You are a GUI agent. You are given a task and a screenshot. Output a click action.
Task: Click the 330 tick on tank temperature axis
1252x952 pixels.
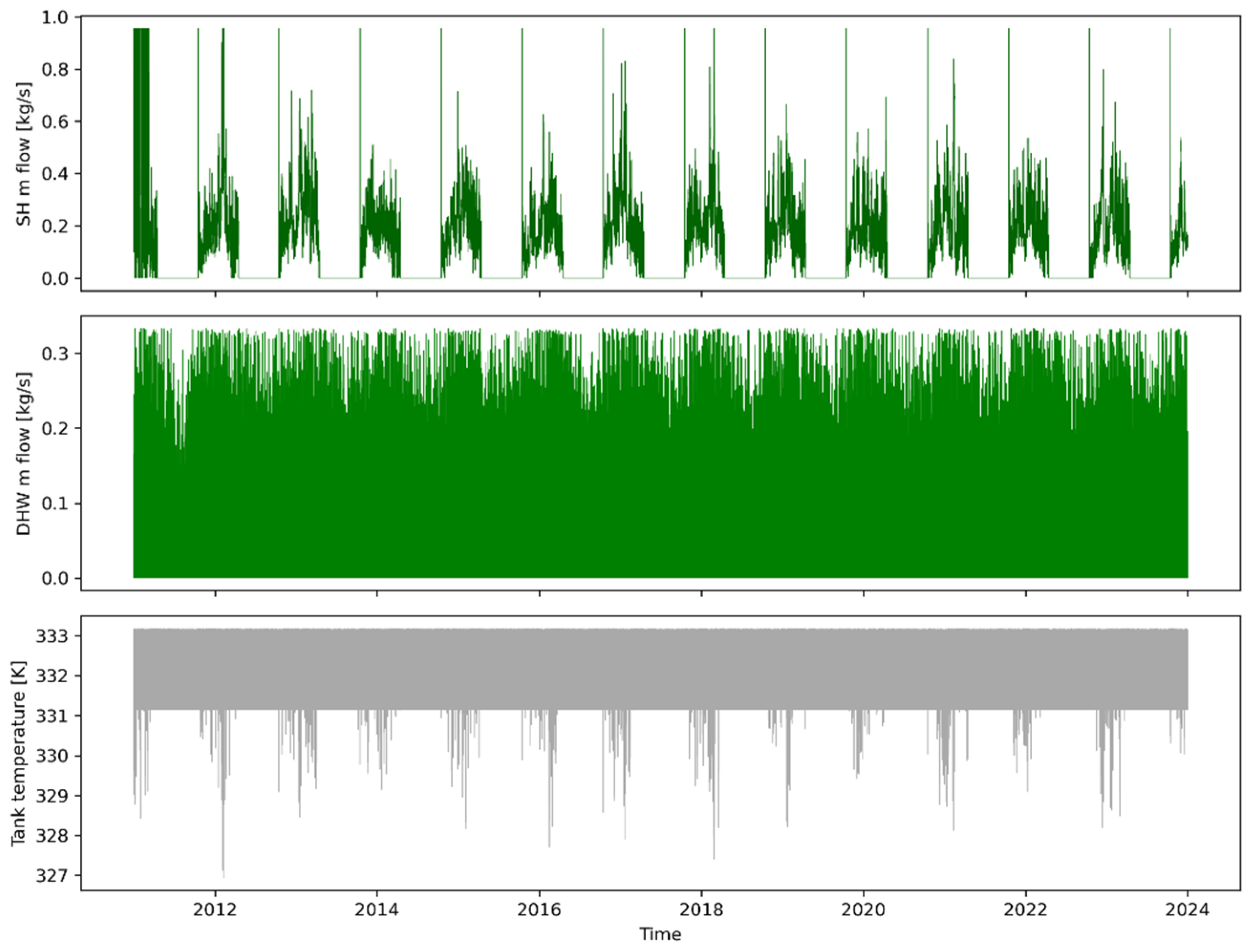[52, 756]
